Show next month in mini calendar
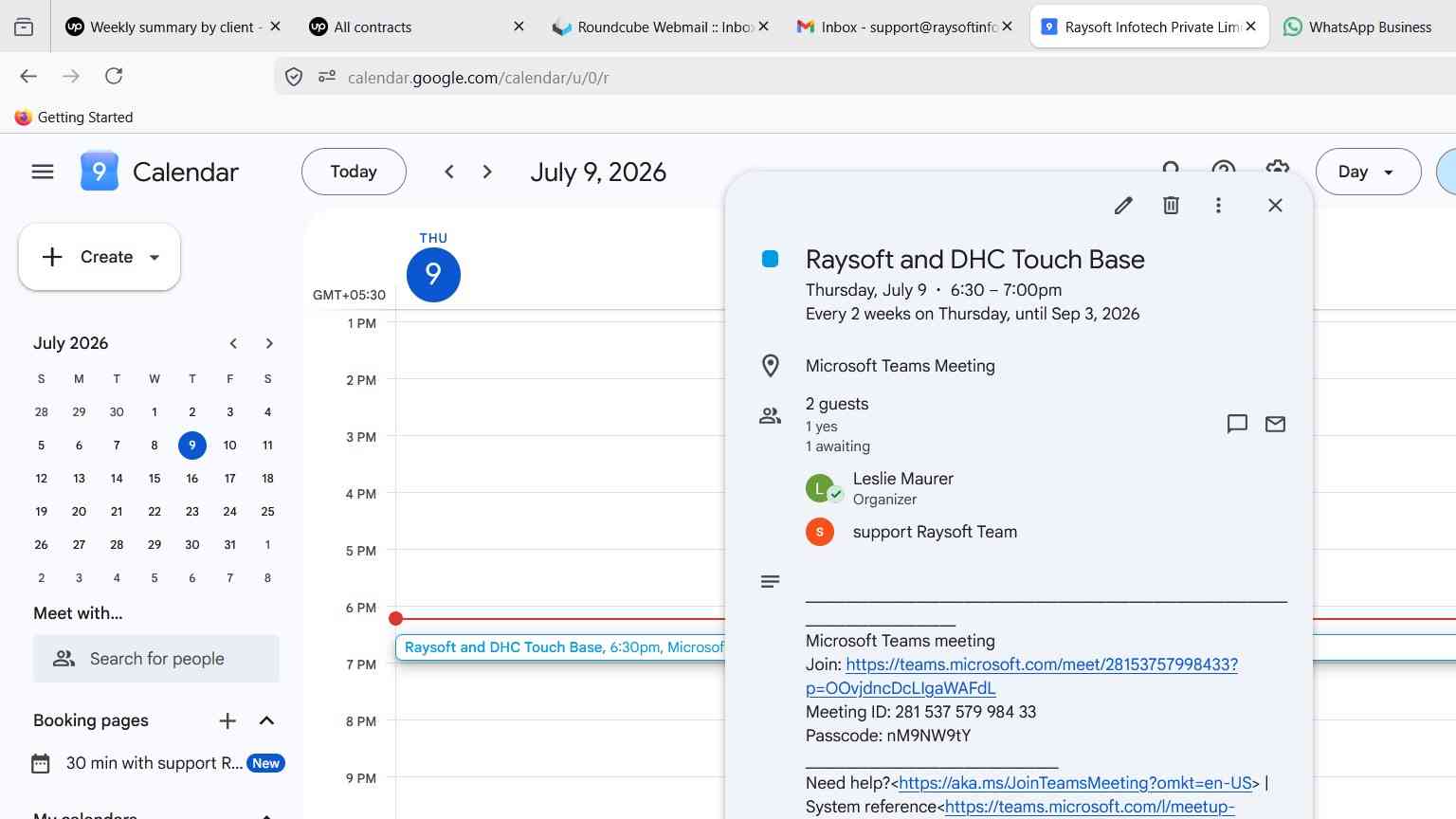This screenshot has height=819, width=1456. [x=269, y=343]
